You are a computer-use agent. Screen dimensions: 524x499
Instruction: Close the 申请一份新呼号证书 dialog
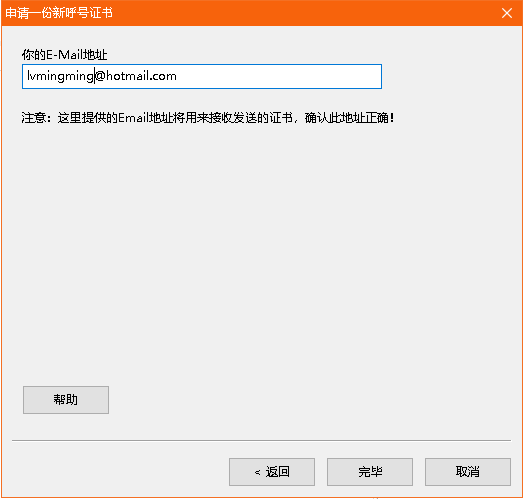pos(507,13)
